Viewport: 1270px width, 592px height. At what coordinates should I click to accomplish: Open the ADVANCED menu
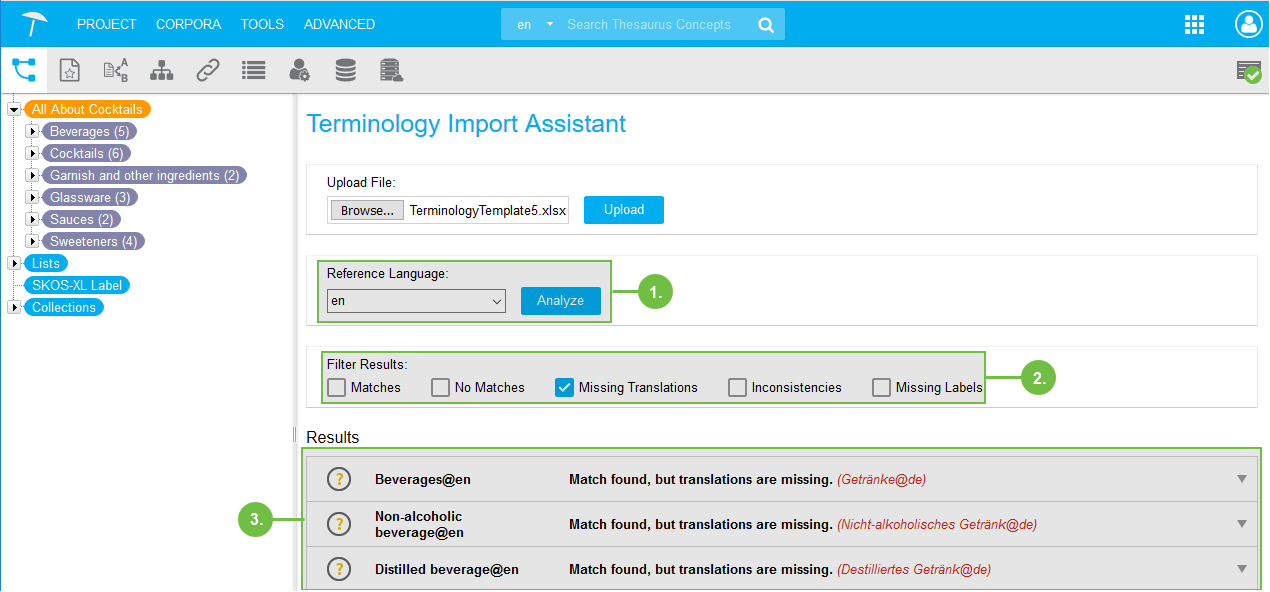(339, 24)
